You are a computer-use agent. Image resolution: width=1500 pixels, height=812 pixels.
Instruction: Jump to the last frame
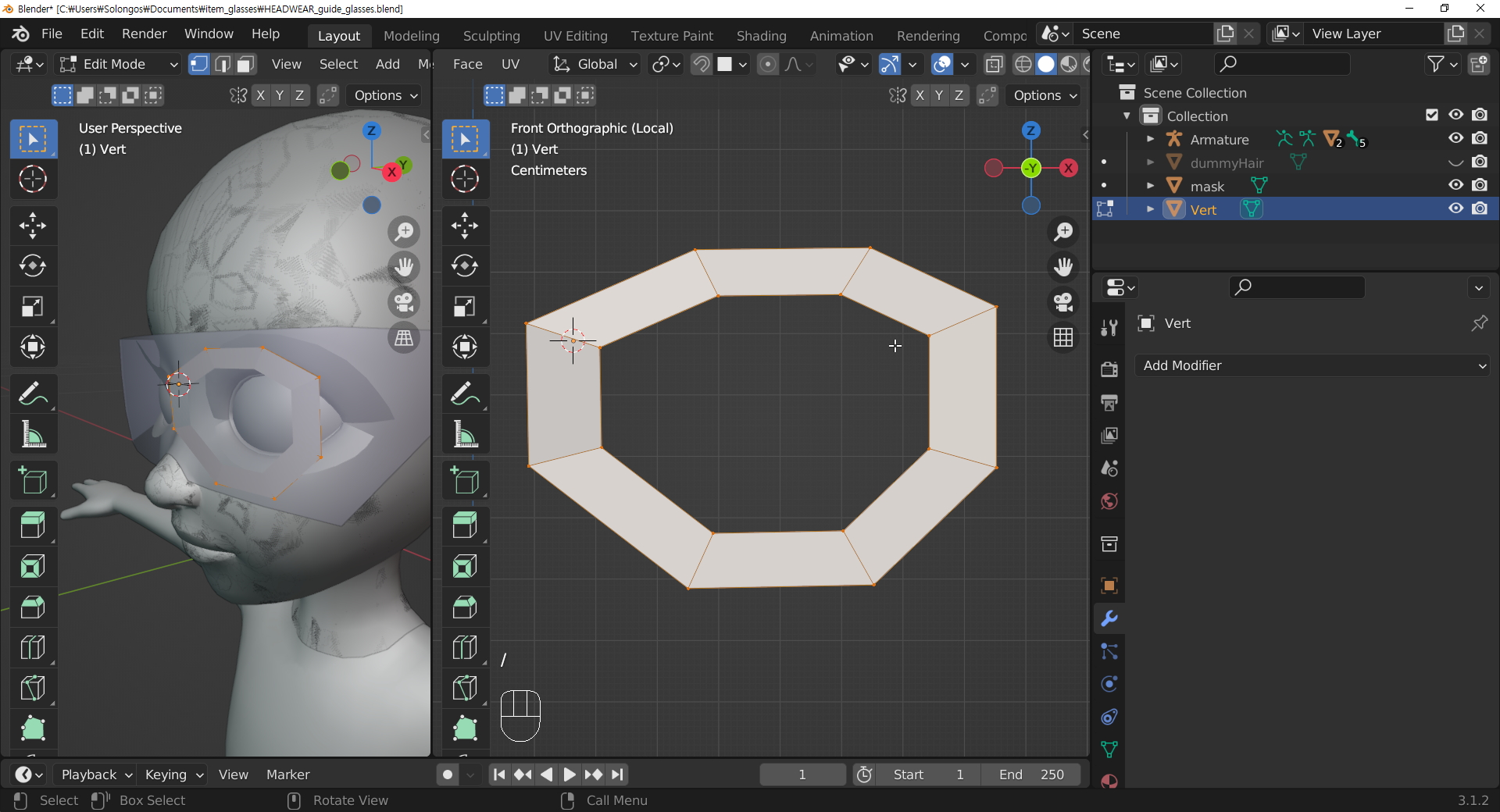[618, 775]
